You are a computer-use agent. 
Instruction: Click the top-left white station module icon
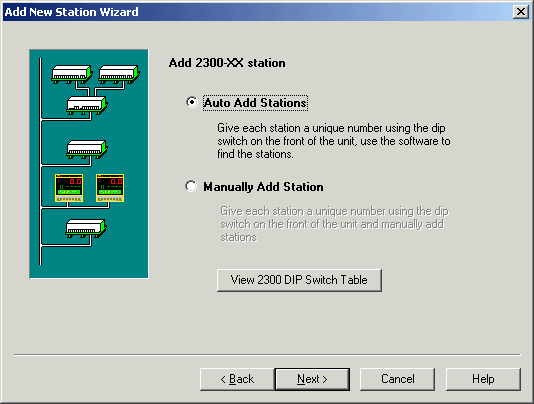(72, 74)
